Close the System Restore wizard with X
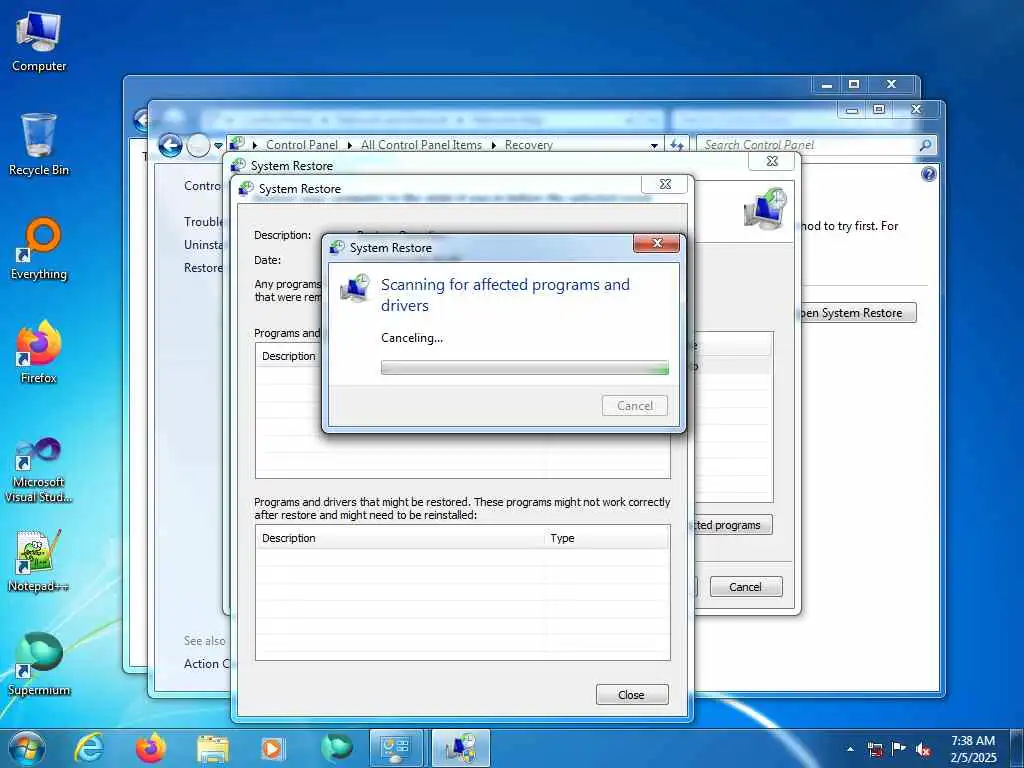This screenshot has height=768, width=1024. coord(771,161)
